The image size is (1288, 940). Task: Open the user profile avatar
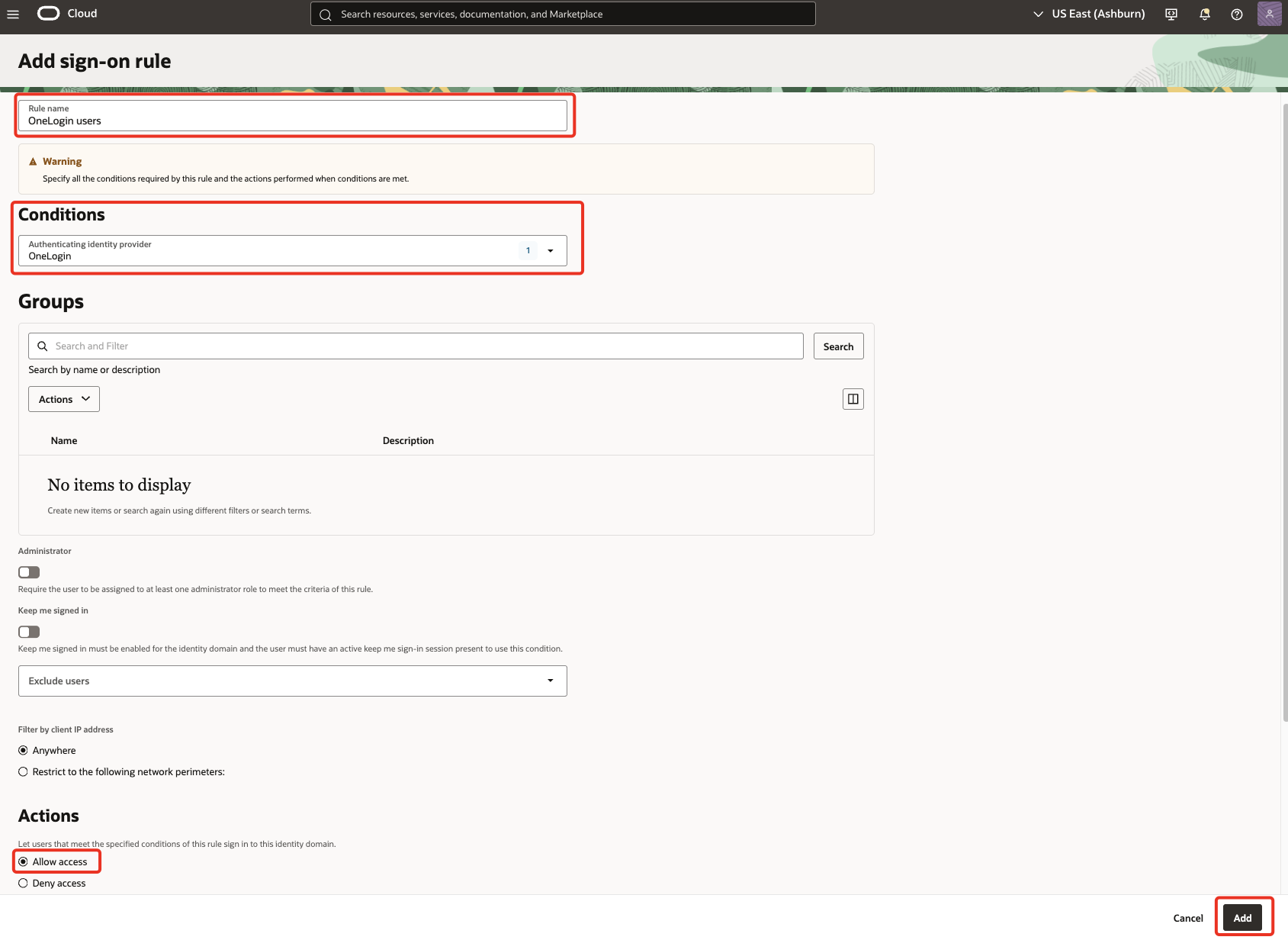click(1269, 14)
